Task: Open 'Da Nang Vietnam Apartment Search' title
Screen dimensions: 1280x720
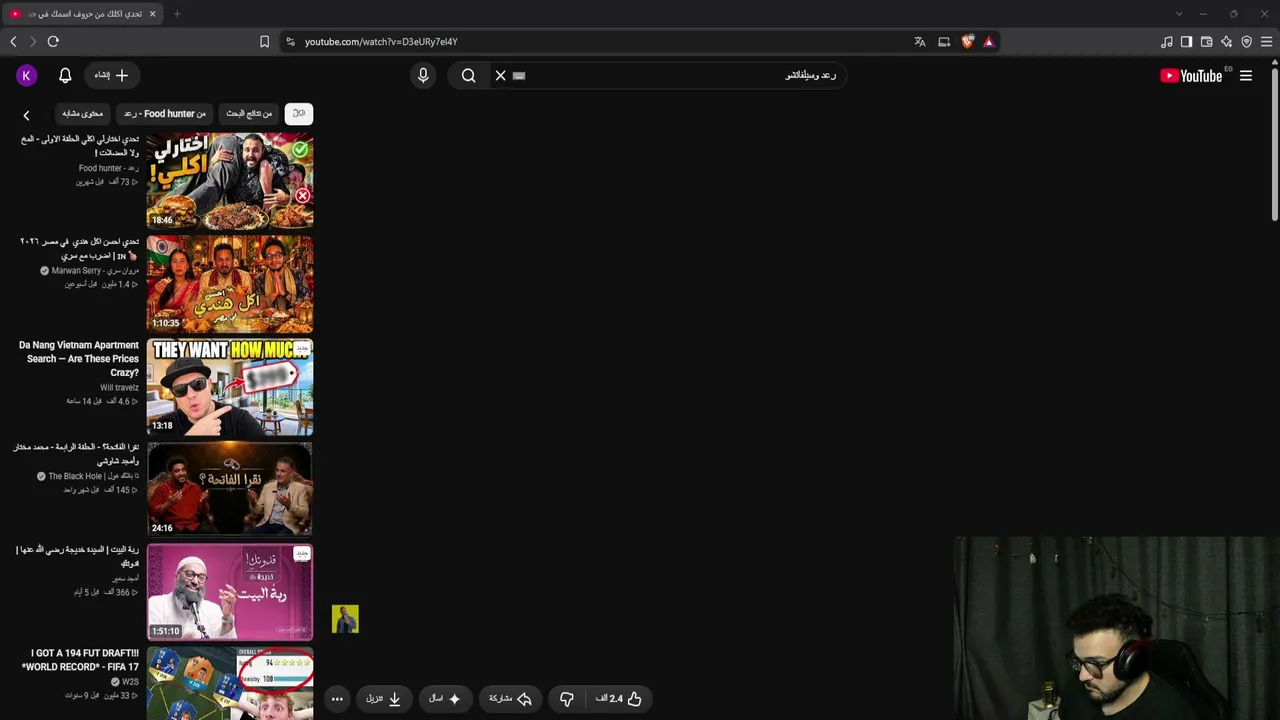Action: coord(79,358)
